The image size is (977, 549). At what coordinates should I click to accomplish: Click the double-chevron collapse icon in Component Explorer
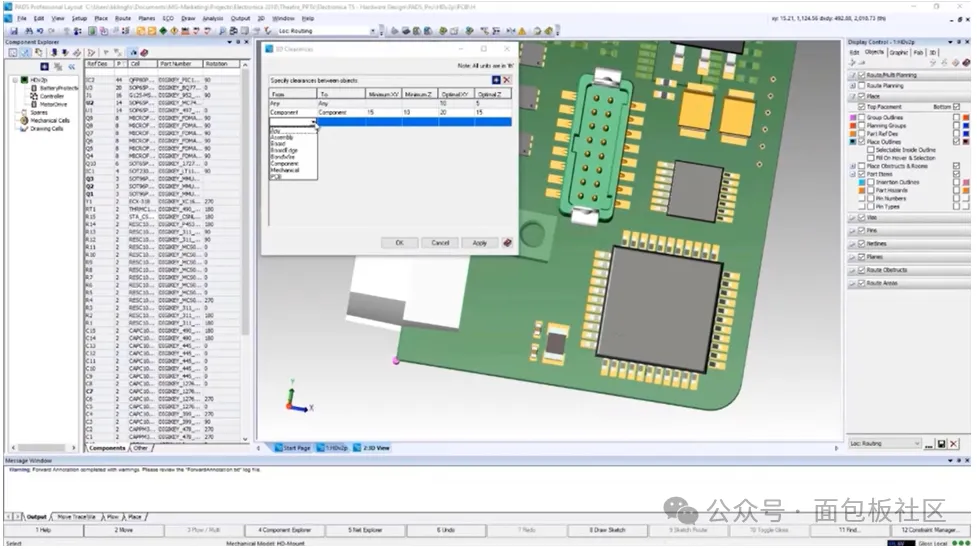pyautogui.click(x=72, y=66)
